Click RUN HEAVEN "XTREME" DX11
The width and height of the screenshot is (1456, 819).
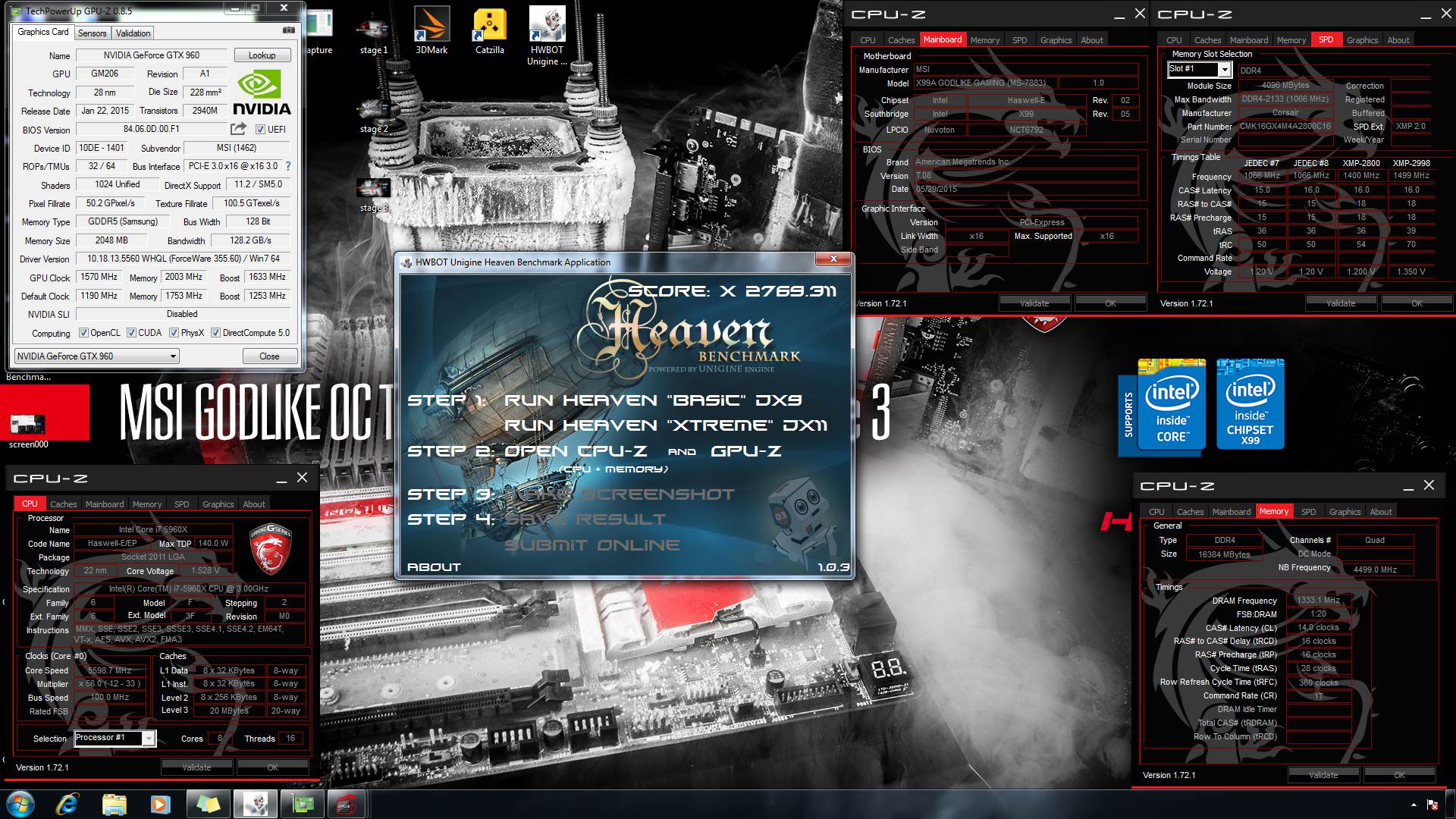click(666, 425)
